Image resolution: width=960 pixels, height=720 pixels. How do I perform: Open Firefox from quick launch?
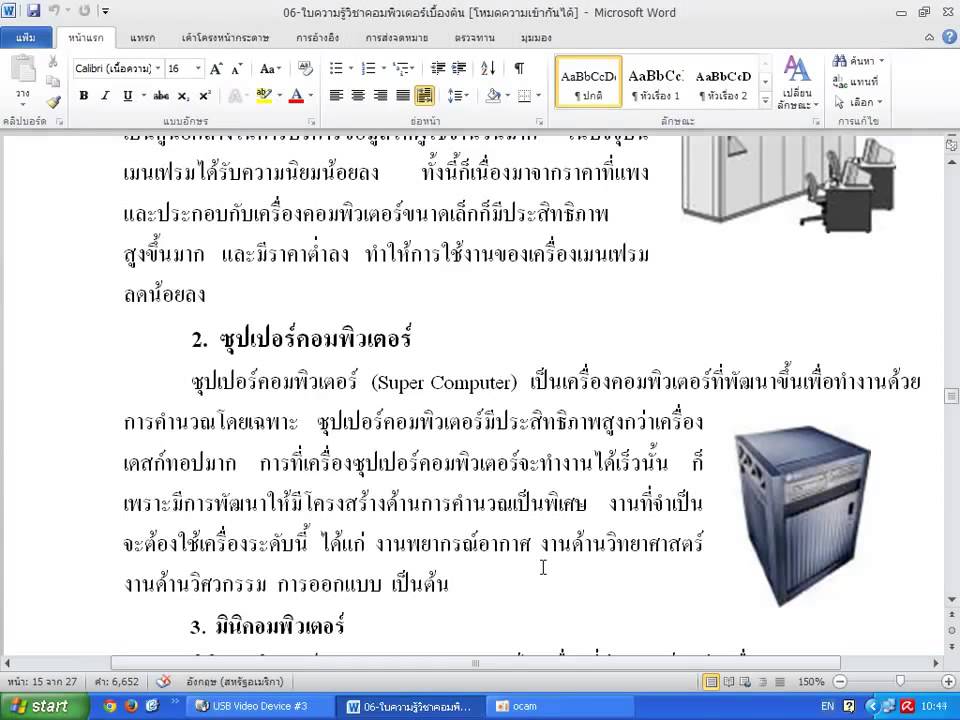tap(130, 706)
